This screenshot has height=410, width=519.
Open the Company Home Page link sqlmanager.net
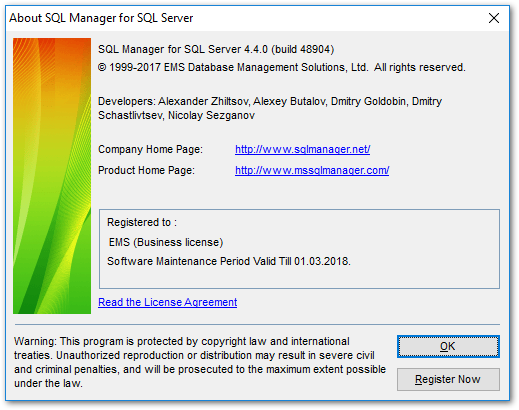pyautogui.click(x=302, y=149)
